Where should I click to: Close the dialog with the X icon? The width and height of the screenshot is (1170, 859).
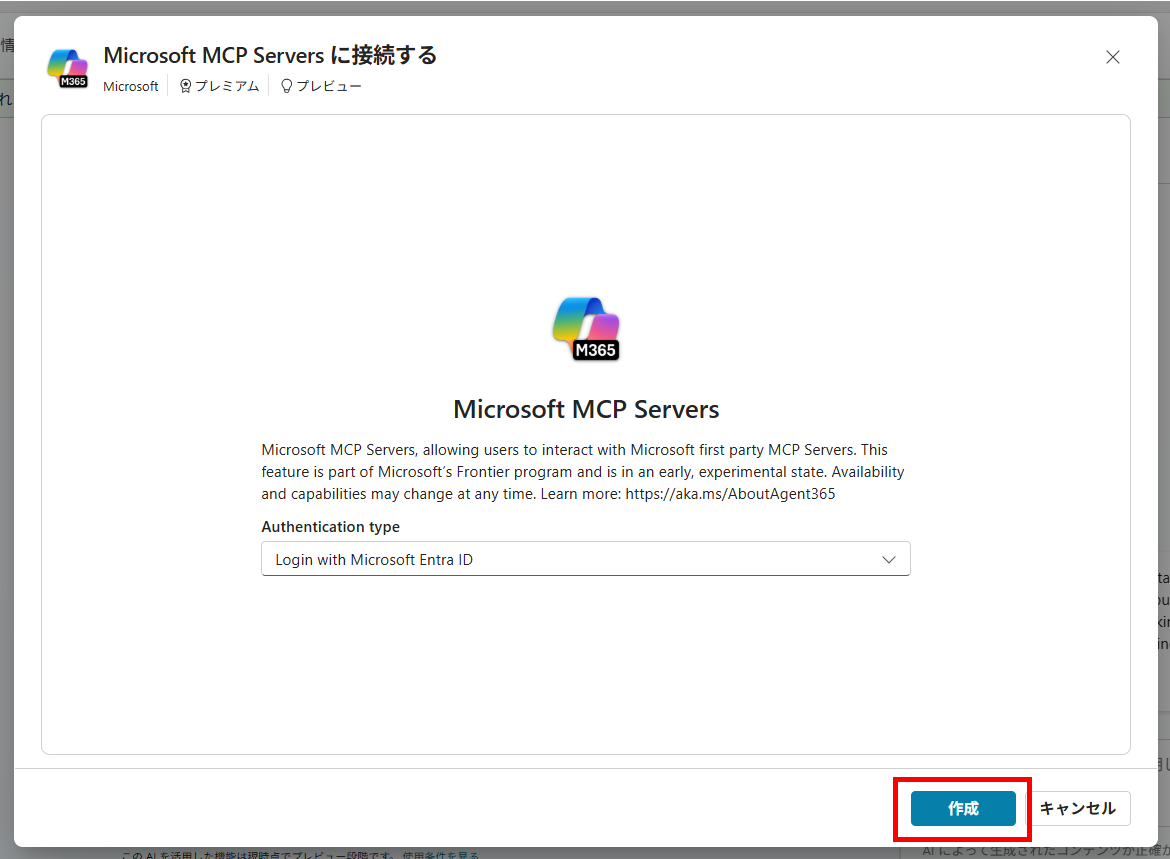click(1113, 57)
